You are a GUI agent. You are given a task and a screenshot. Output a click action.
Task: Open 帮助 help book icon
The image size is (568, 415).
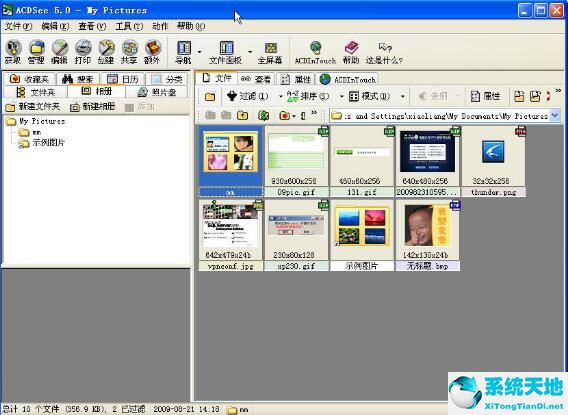pos(351,48)
